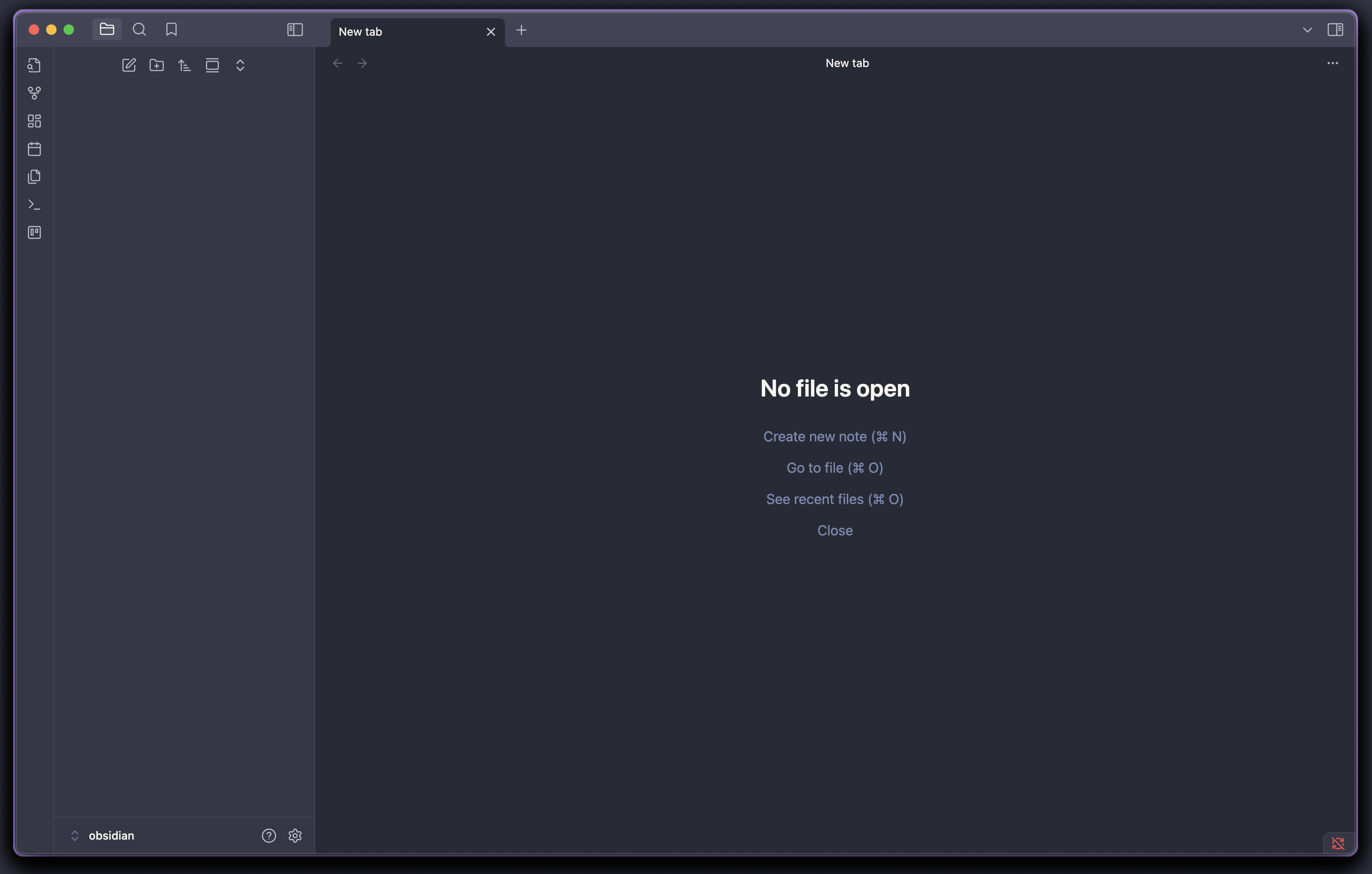Viewport: 1372px width, 874px height.
Task: Toggle the left sidebar collapse icon
Action: coord(295,30)
